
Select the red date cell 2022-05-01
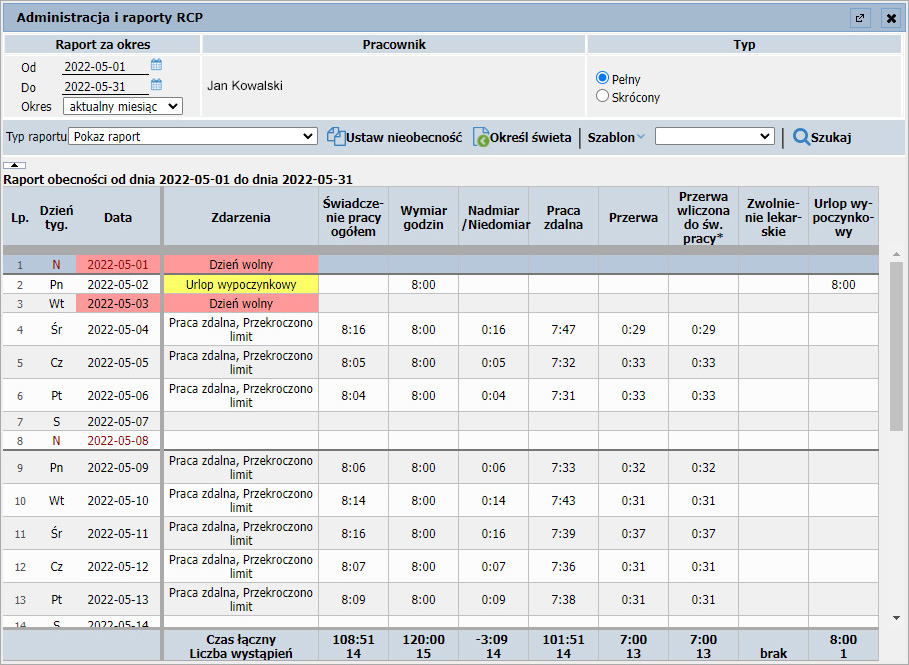pyautogui.click(x=118, y=264)
